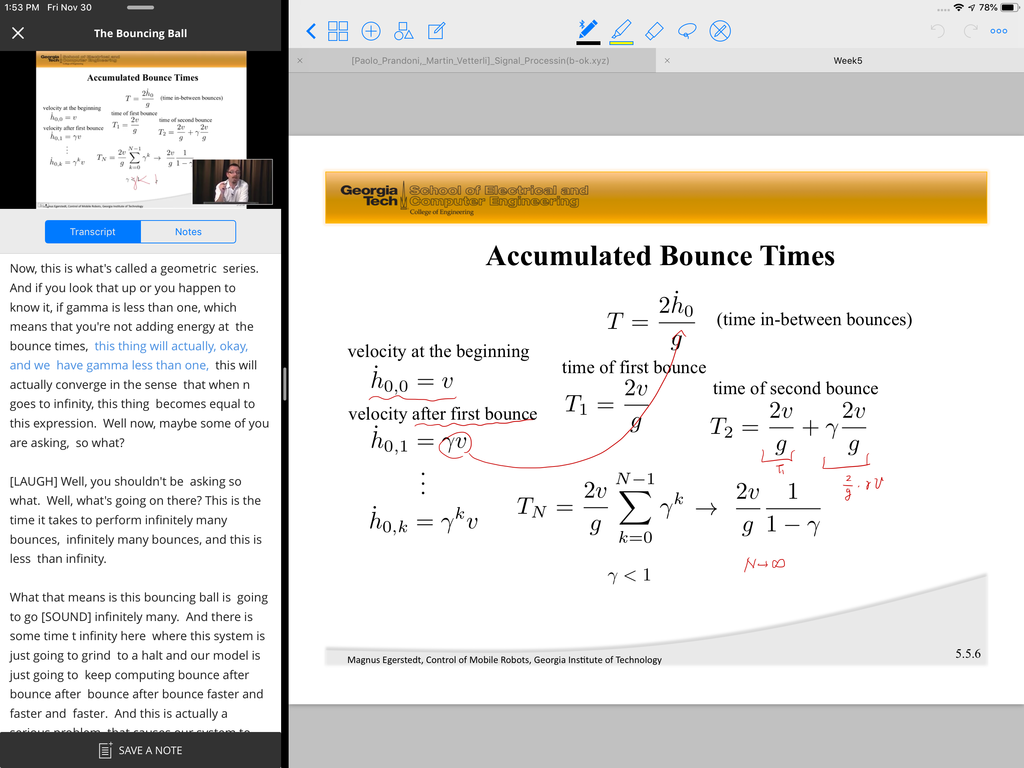Tap 'velocity after first bounce' label on slide
The image size is (1024, 768).
point(442,414)
